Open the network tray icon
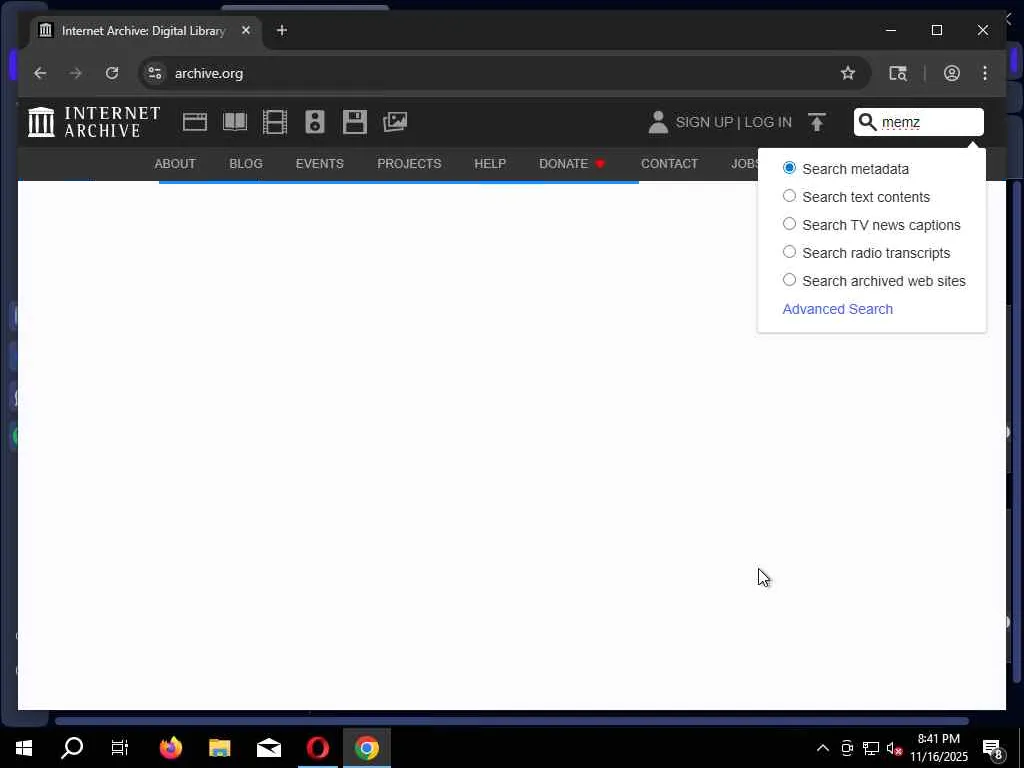This screenshot has height=768, width=1024. point(871,748)
